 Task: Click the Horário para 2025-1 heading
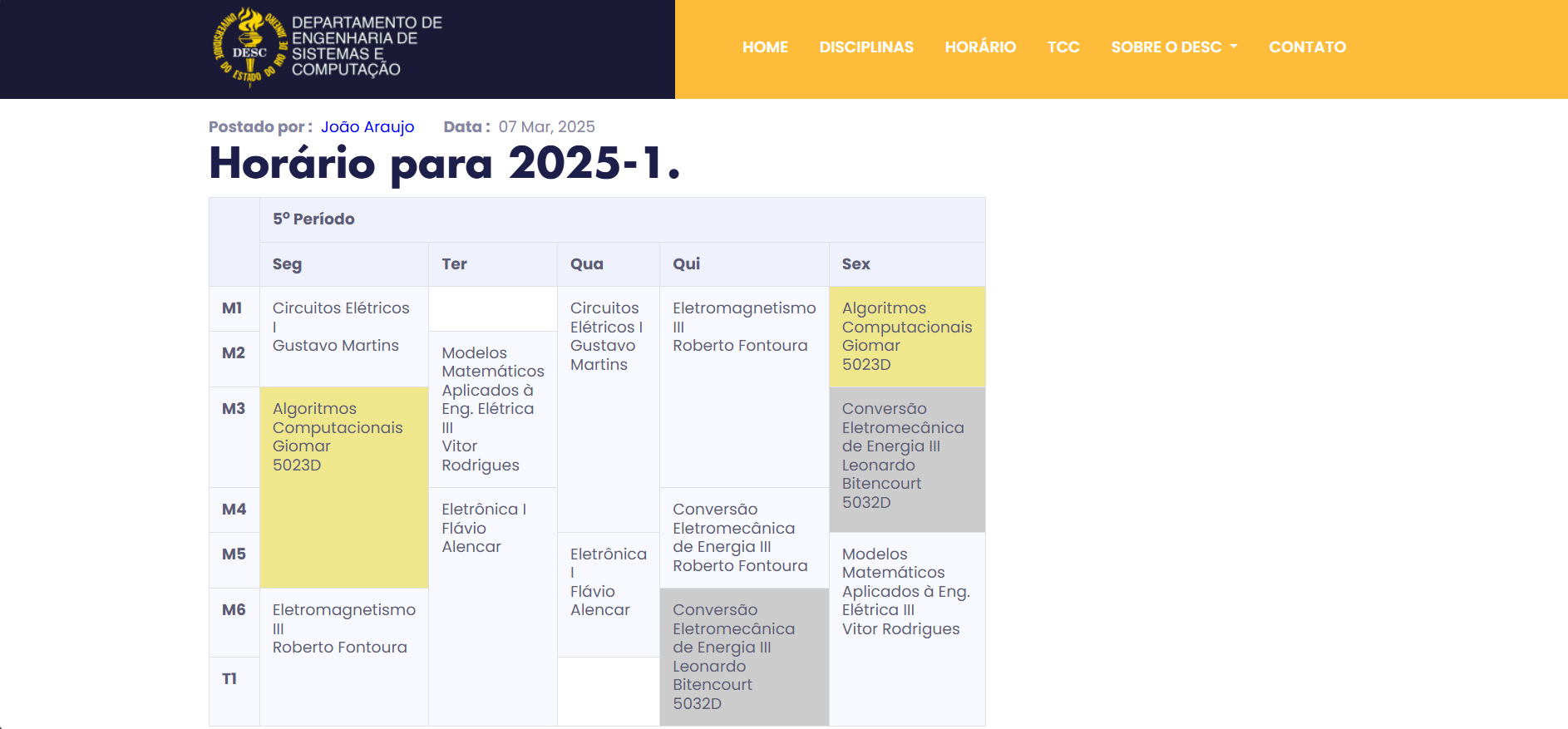coord(445,163)
